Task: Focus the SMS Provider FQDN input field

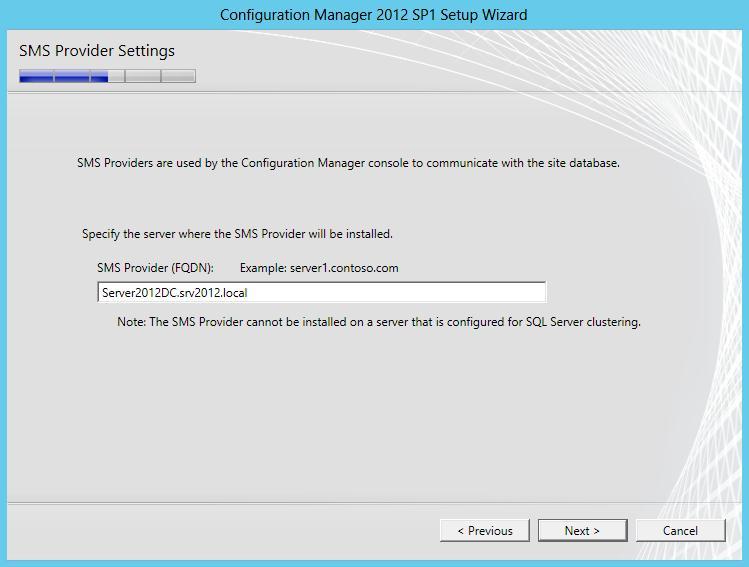Action: click(x=321, y=292)
